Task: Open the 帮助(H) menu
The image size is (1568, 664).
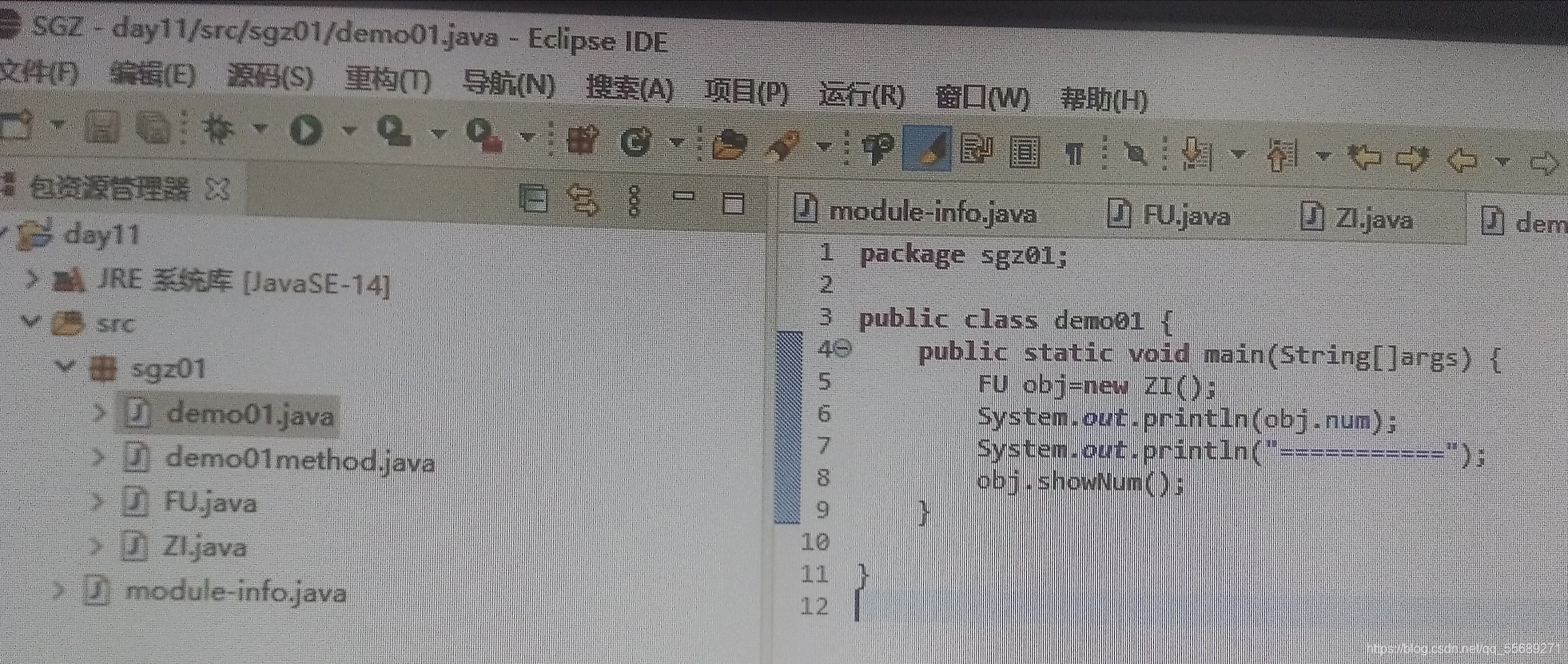Action: coord(1104,99)
